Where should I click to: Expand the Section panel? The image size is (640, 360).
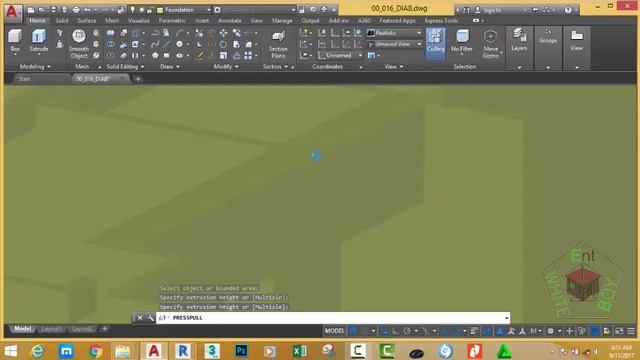coord(275,67)
